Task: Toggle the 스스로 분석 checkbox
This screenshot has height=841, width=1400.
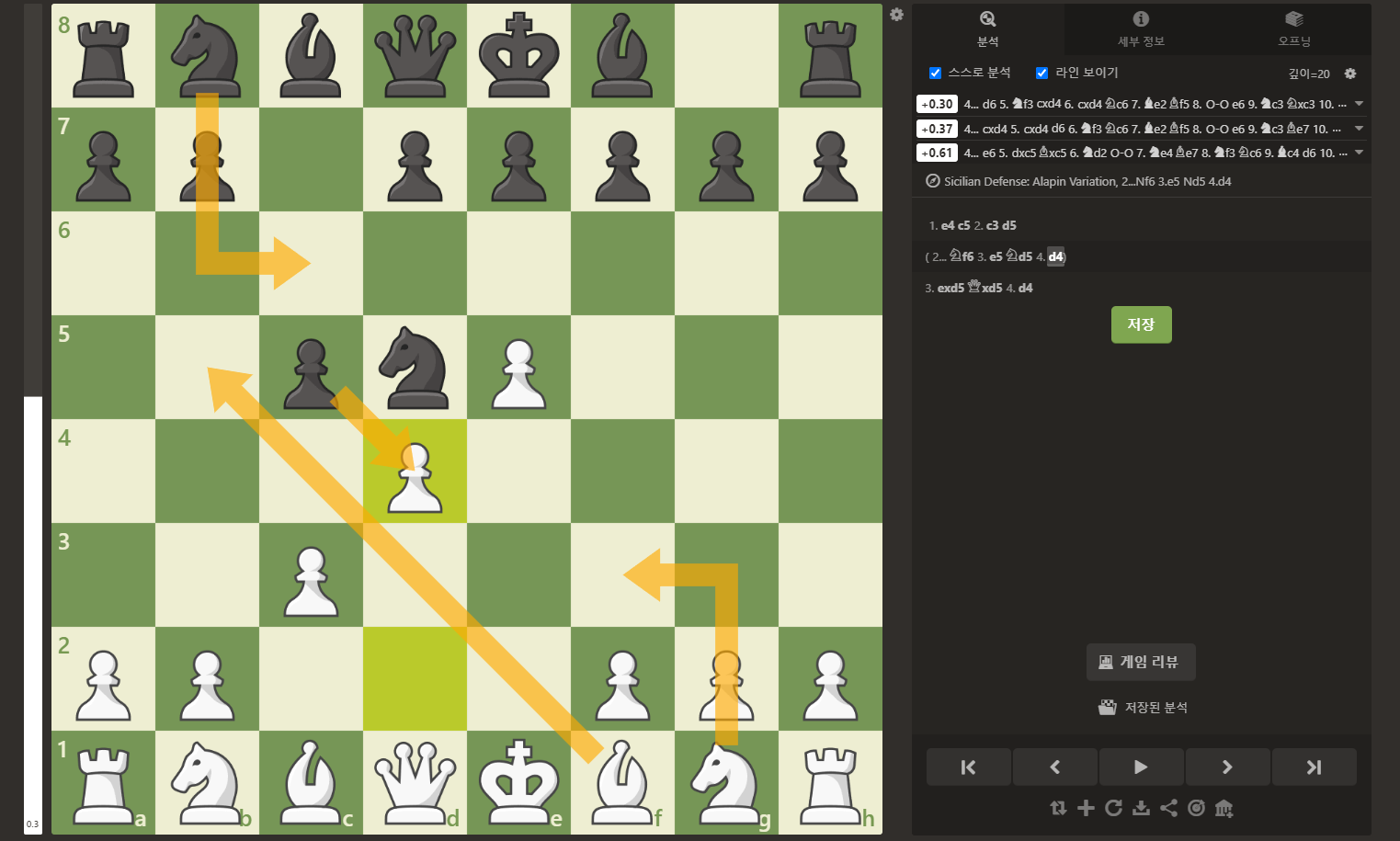Action: [x=935, y=74]
